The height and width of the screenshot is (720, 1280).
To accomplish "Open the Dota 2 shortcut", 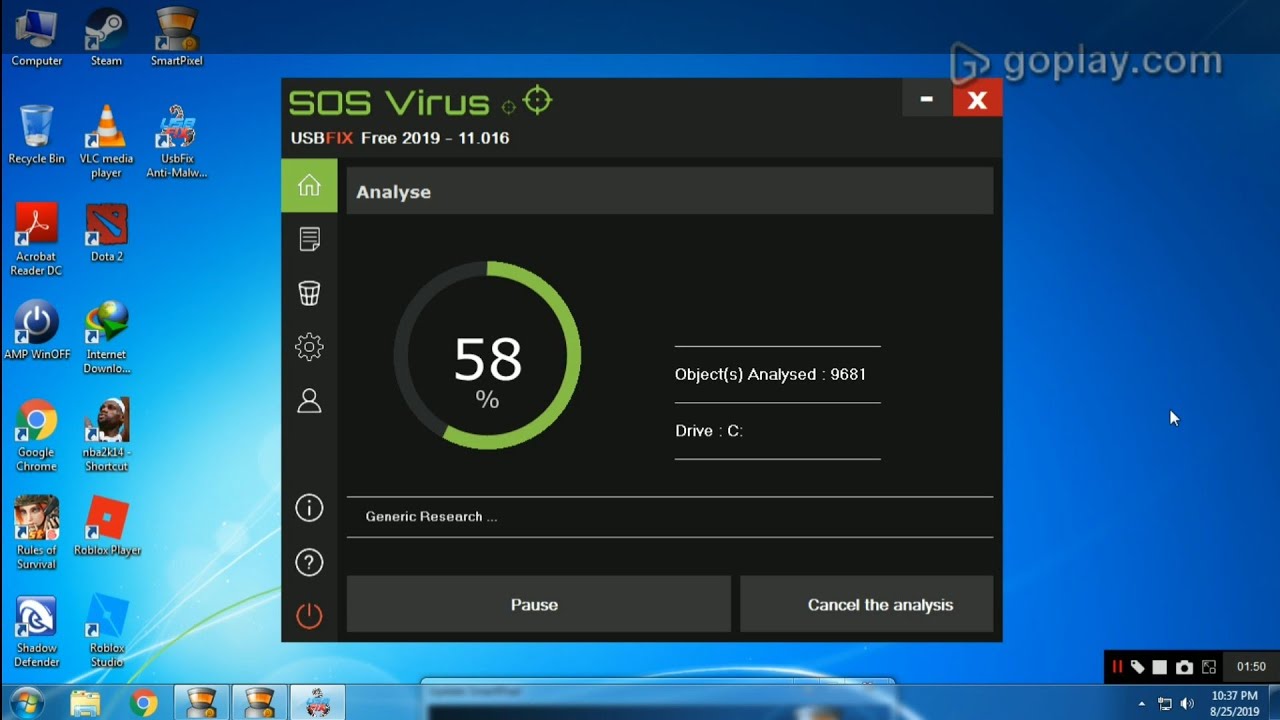I will click(x=106, y=233).
